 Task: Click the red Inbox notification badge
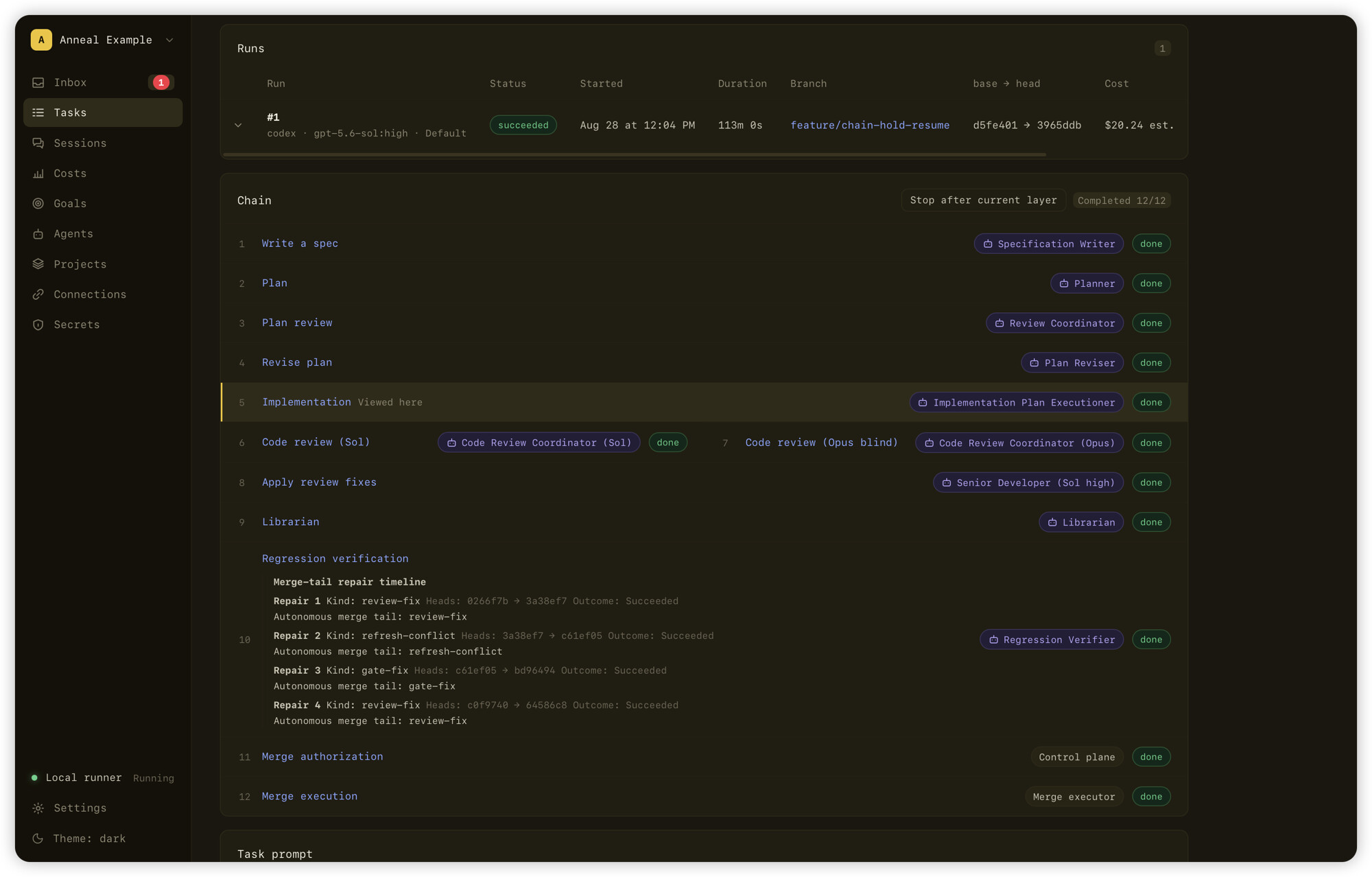click(161, 82)
